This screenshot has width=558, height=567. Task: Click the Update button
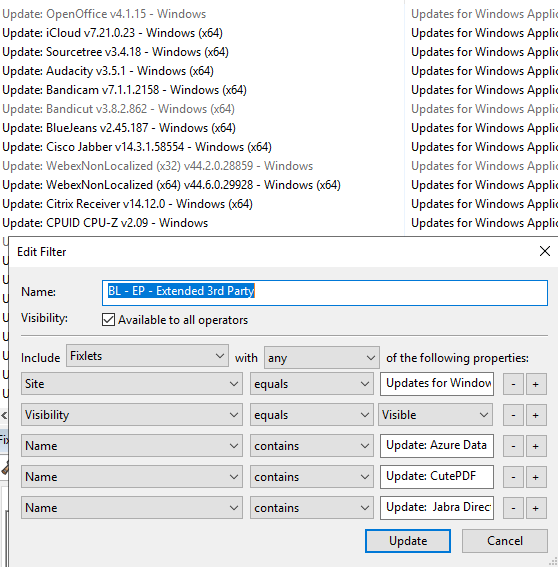408,541
